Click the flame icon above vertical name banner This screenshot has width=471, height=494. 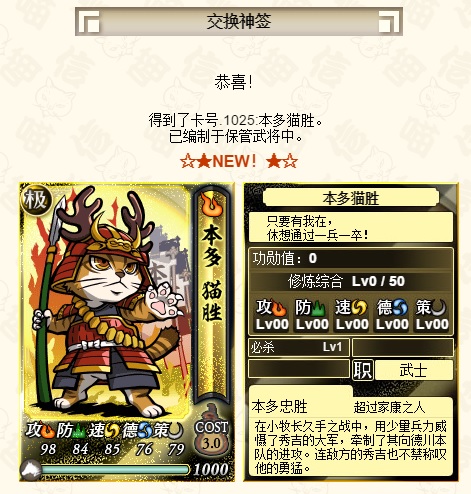(x=212, y=204)
